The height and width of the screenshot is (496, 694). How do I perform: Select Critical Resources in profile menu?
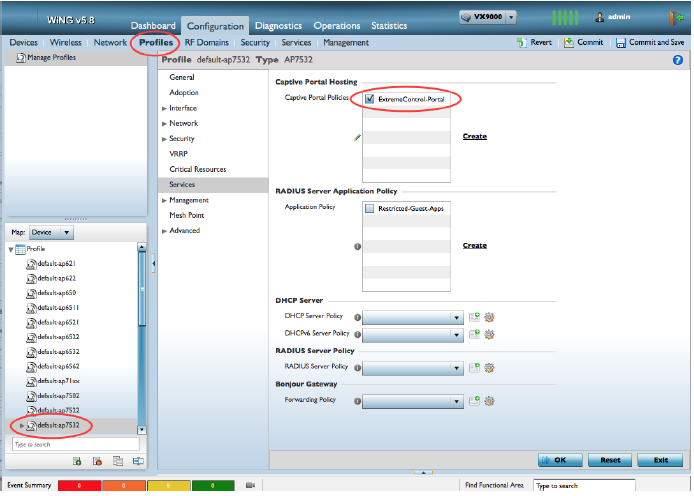click(x=197, y=169)
